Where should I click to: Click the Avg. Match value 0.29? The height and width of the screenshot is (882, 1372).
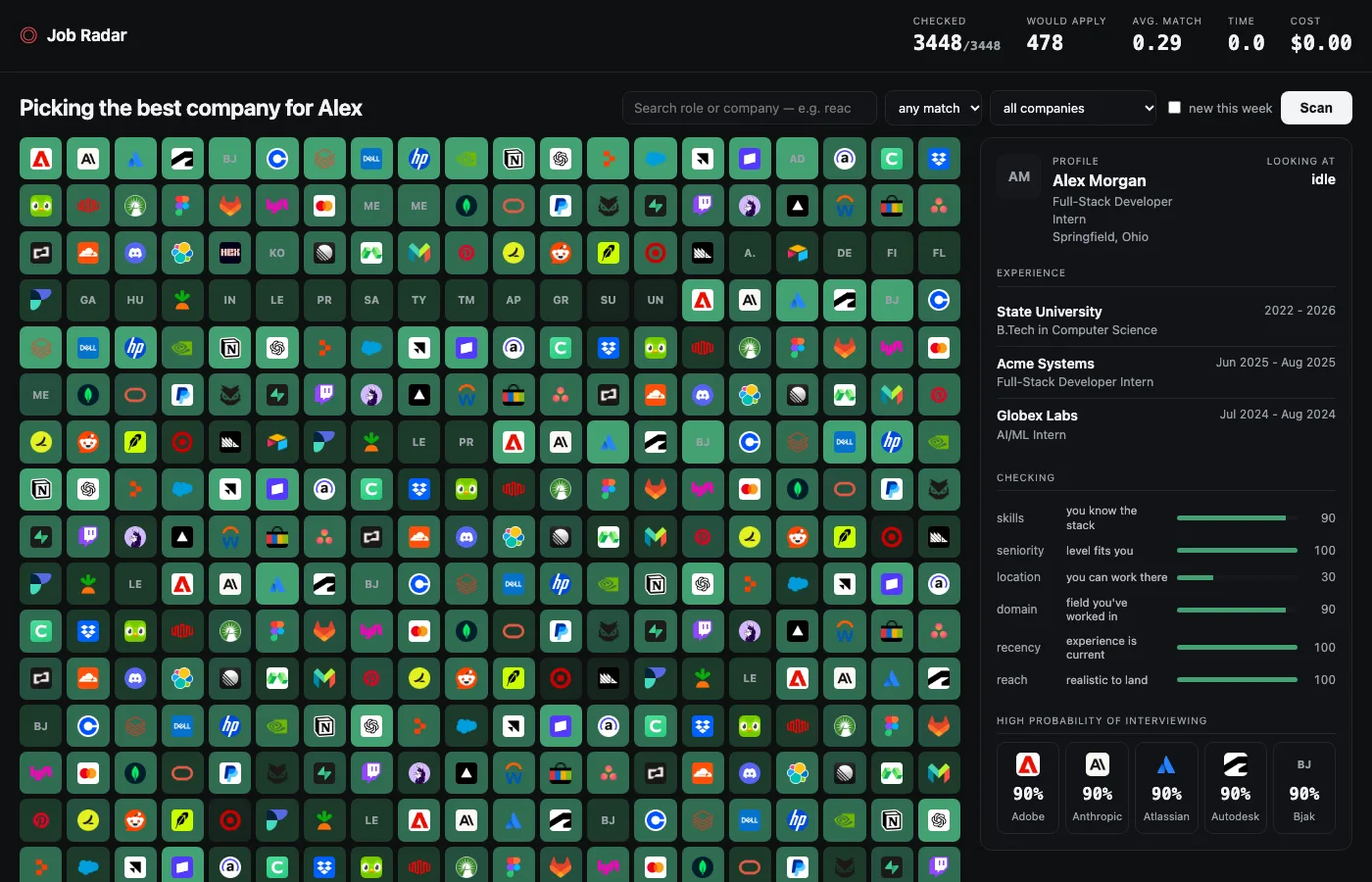[1157, 43]
